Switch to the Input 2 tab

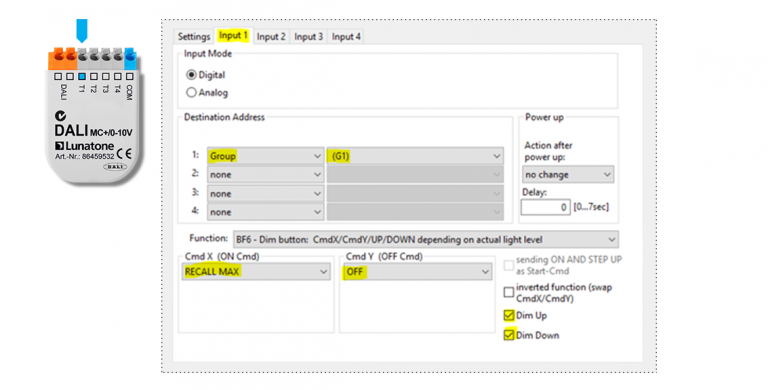point(271,37)
